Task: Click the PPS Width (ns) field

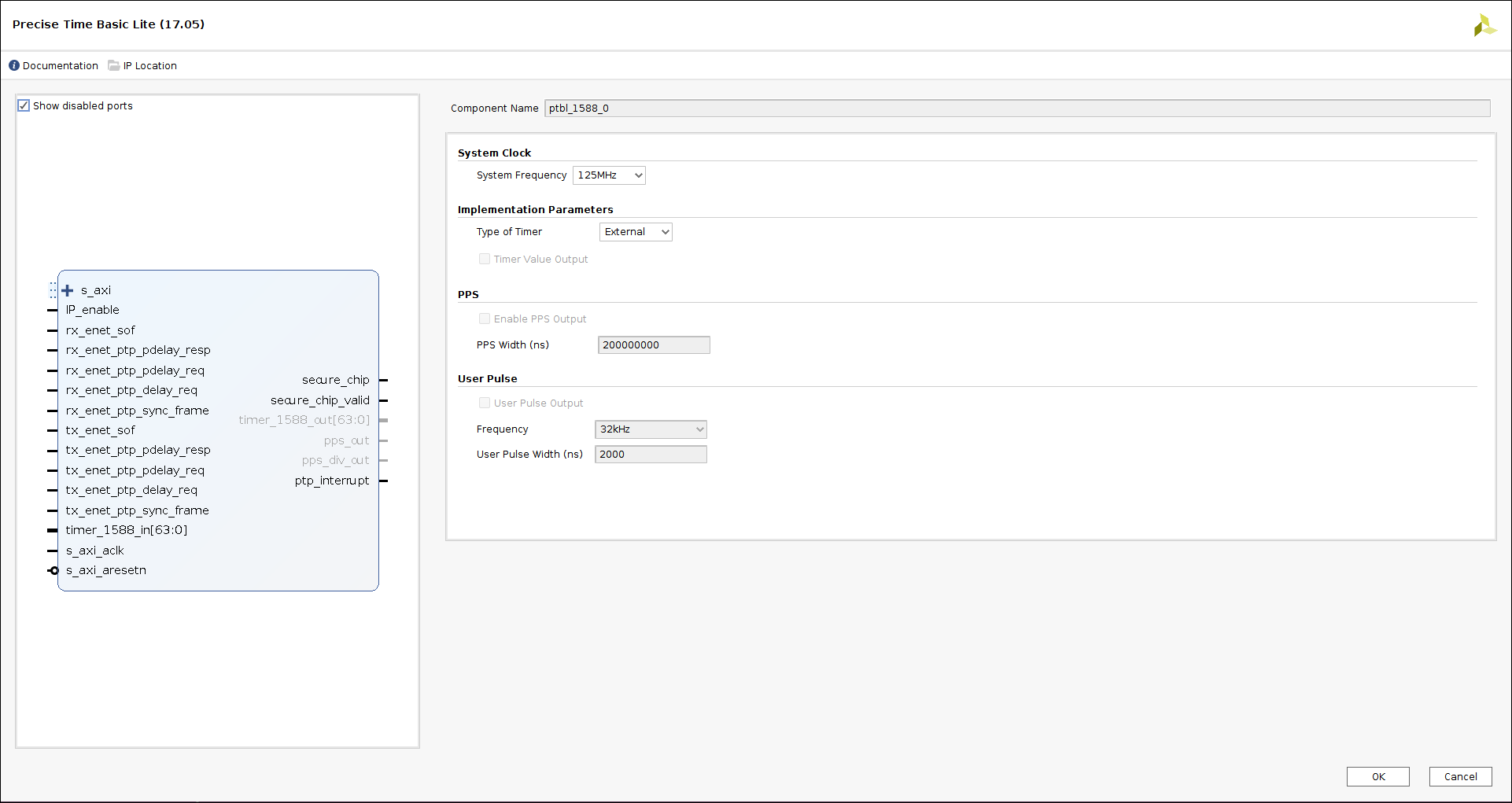Action: [x=654, y=345]
